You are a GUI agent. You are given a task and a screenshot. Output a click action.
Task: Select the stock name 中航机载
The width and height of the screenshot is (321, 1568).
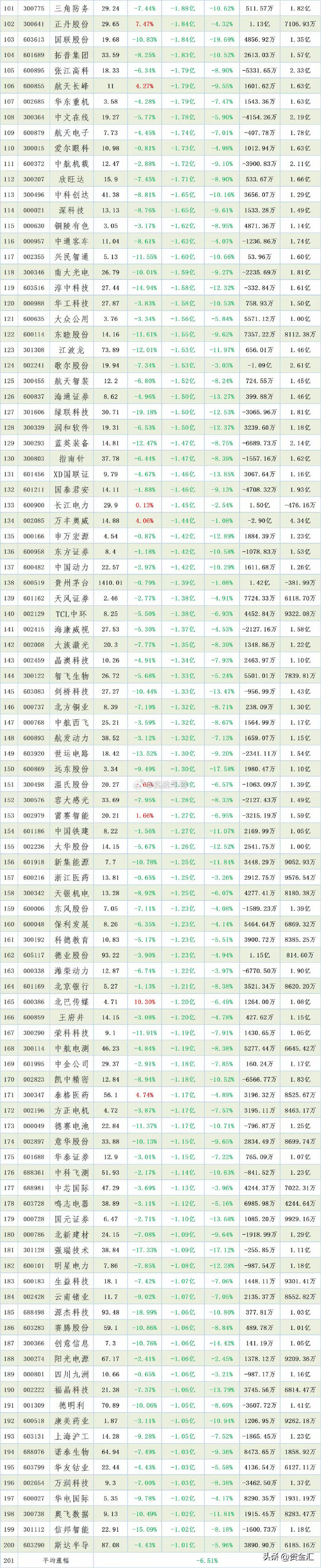click(72, 164)
